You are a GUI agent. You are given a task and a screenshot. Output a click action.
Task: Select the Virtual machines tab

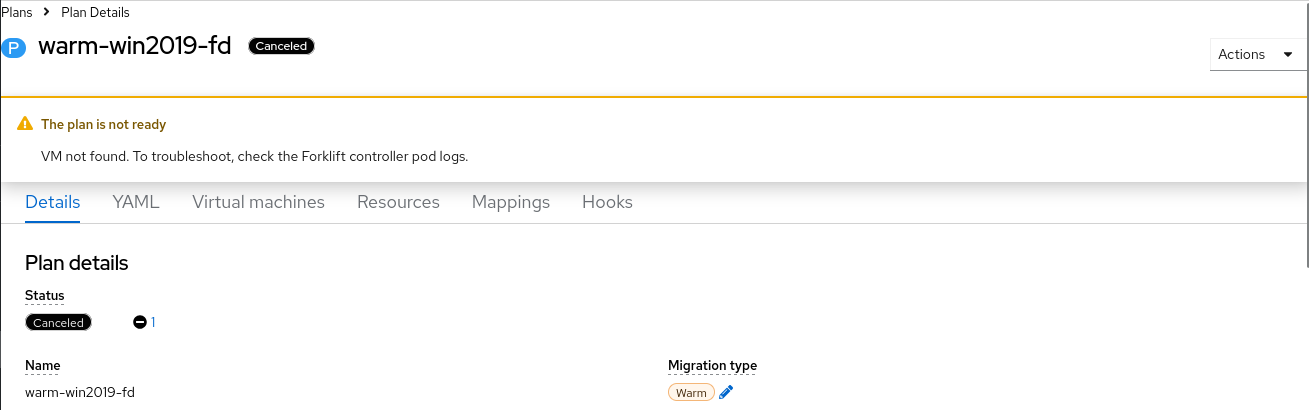tap(258, 202)
